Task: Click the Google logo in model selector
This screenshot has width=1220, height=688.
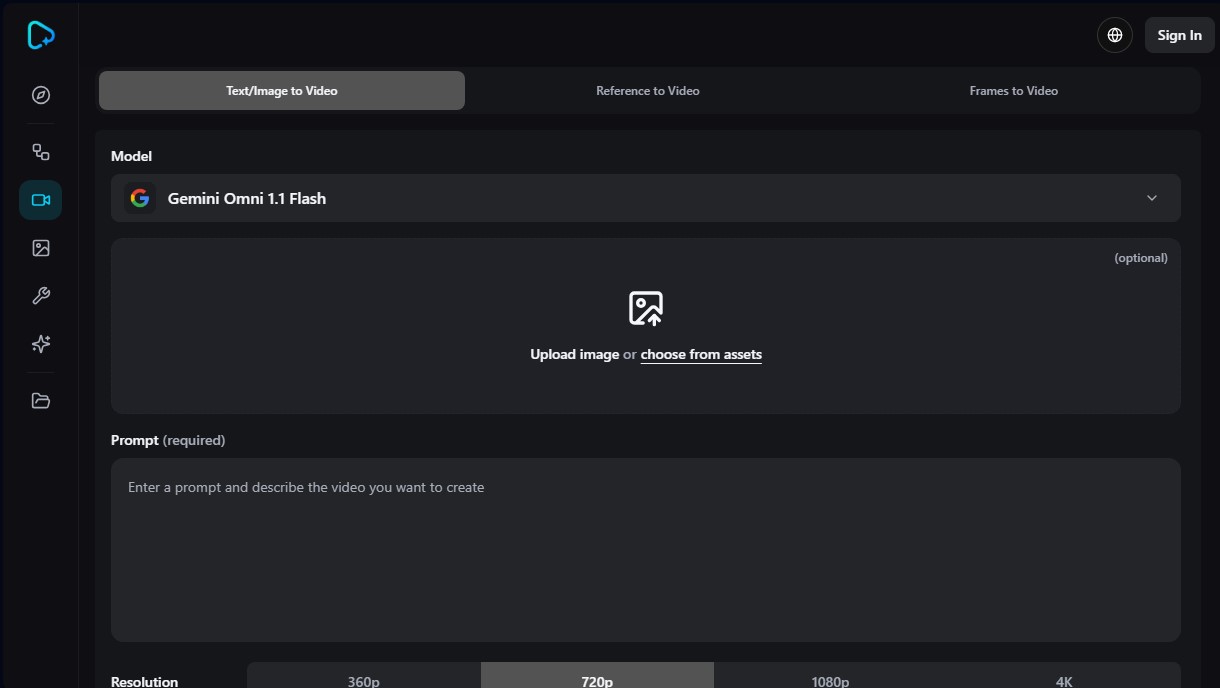Action: click(140, 198)
